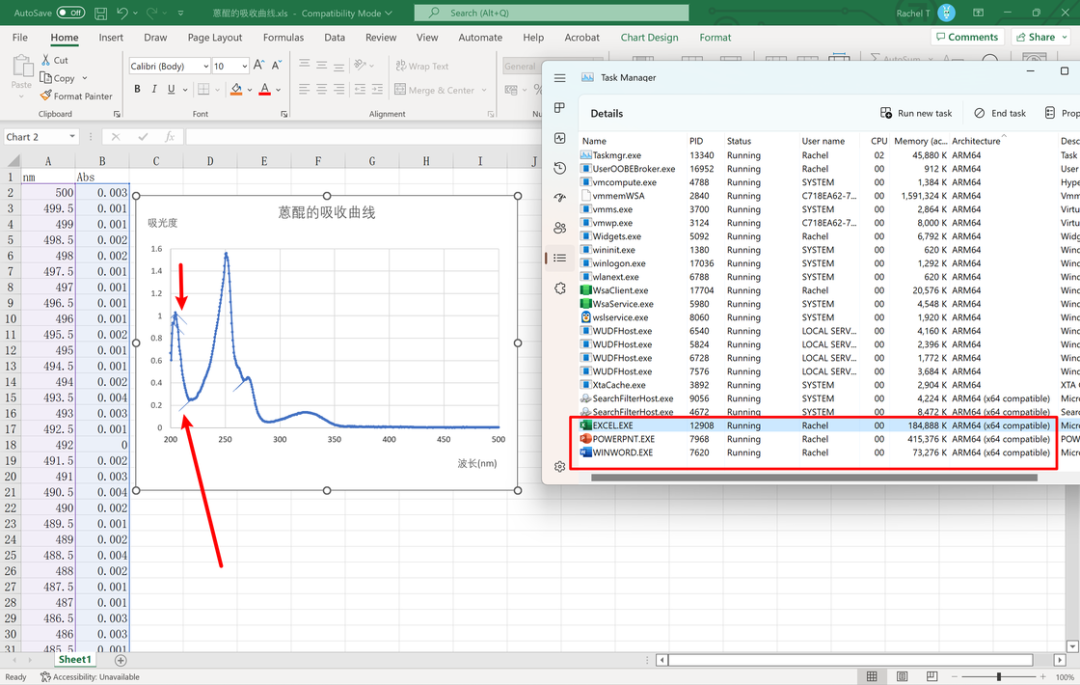Open the Calibri font name dropdown
The width and height of the screenshot is (1080, 685).
[x=204, y=66]
